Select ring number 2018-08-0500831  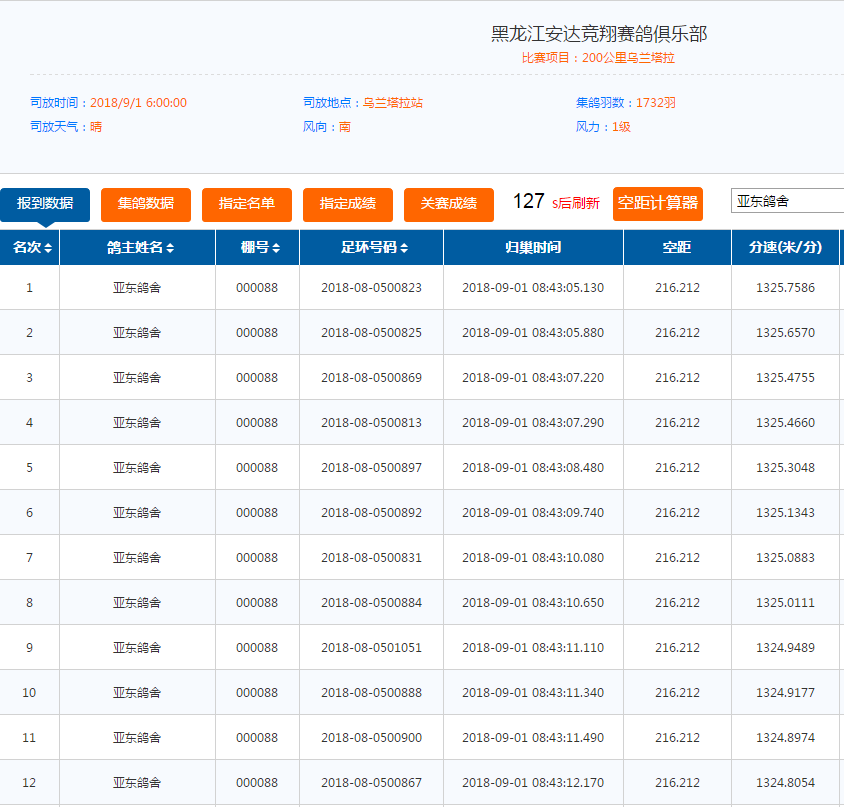pyautogui.click(x=371, y=558)
